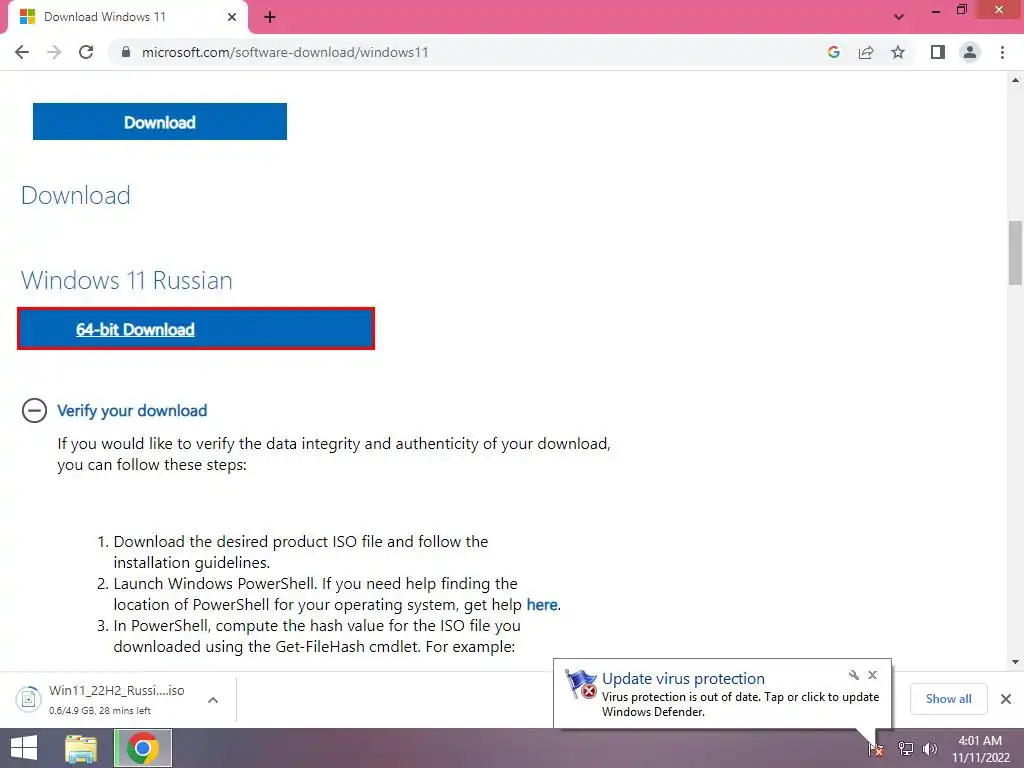The image size is (1024, 768).
Task: Click the page scrollbar down arrow
Action: (x=1015, y=662)
